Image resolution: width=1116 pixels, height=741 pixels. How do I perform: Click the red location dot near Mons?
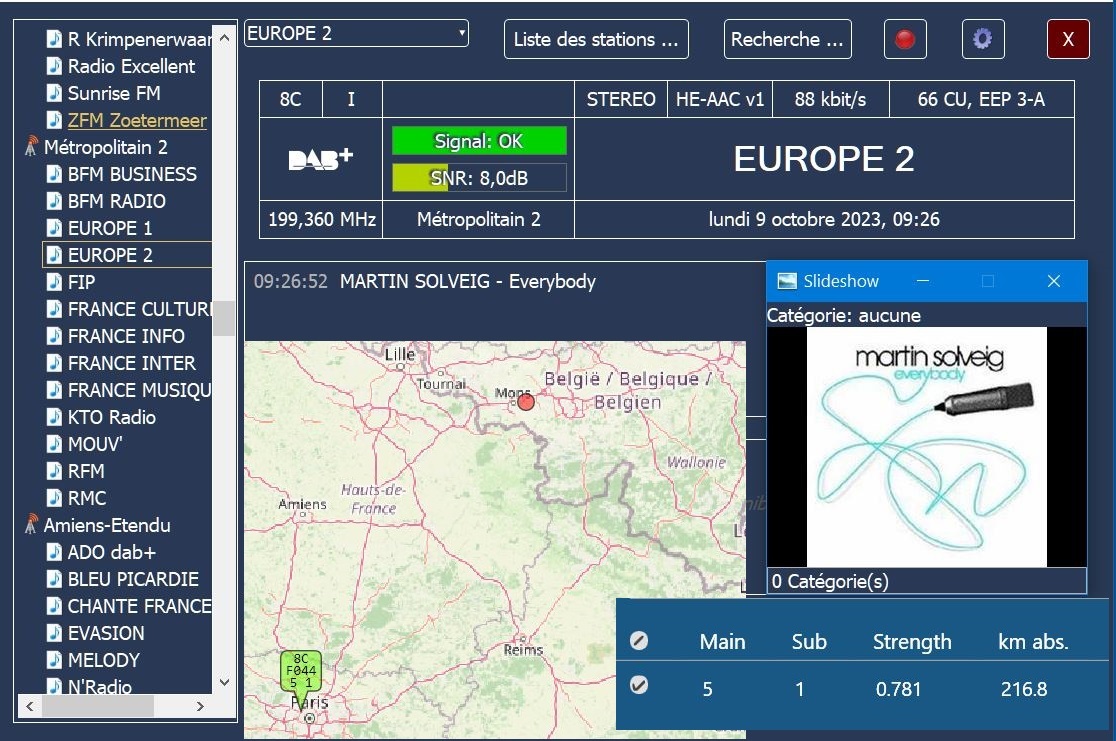[x=526, y=402]
